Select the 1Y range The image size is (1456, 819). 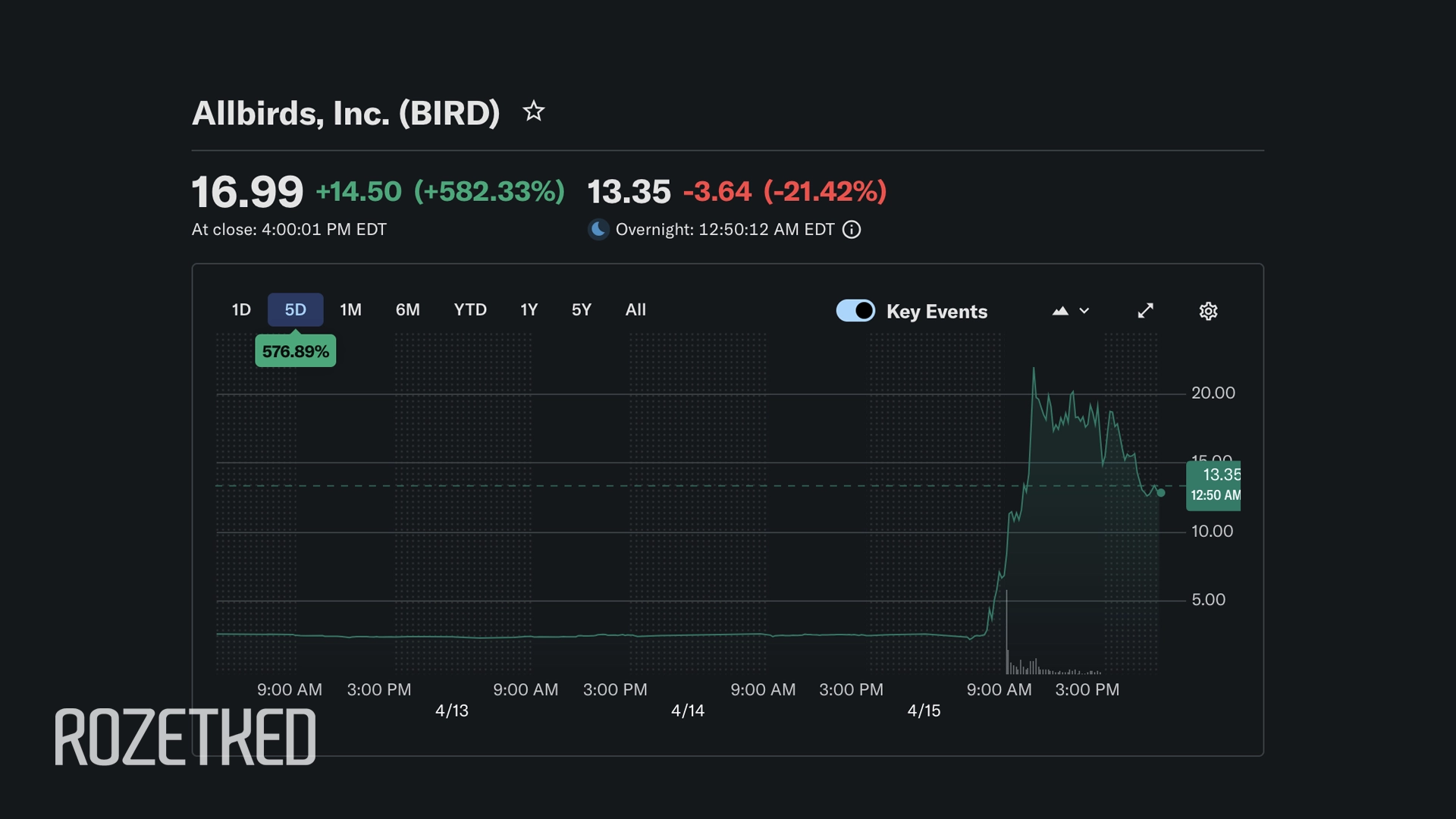[529, 309]
